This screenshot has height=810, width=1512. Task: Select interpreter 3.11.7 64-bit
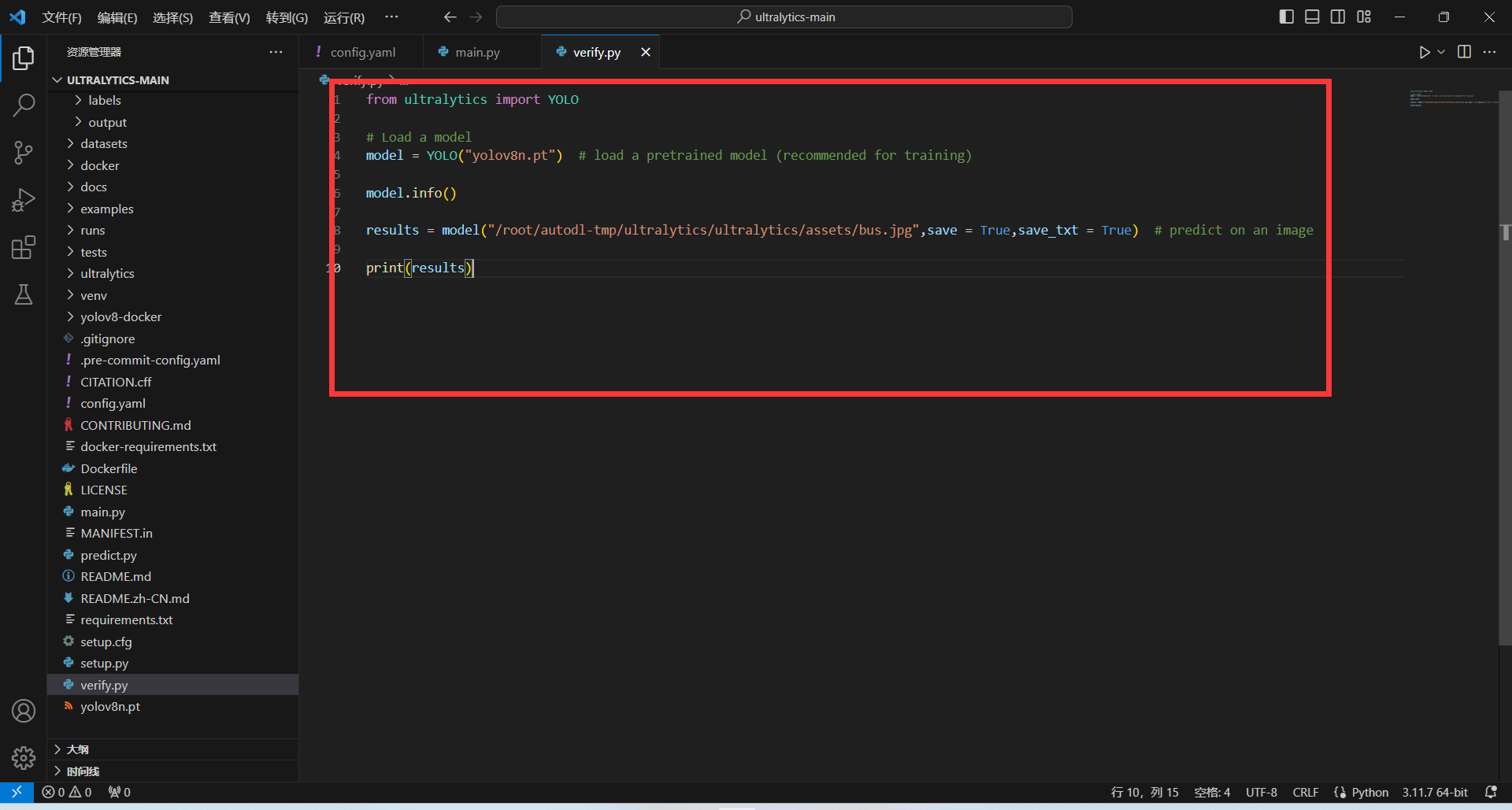click(1435, 792)
